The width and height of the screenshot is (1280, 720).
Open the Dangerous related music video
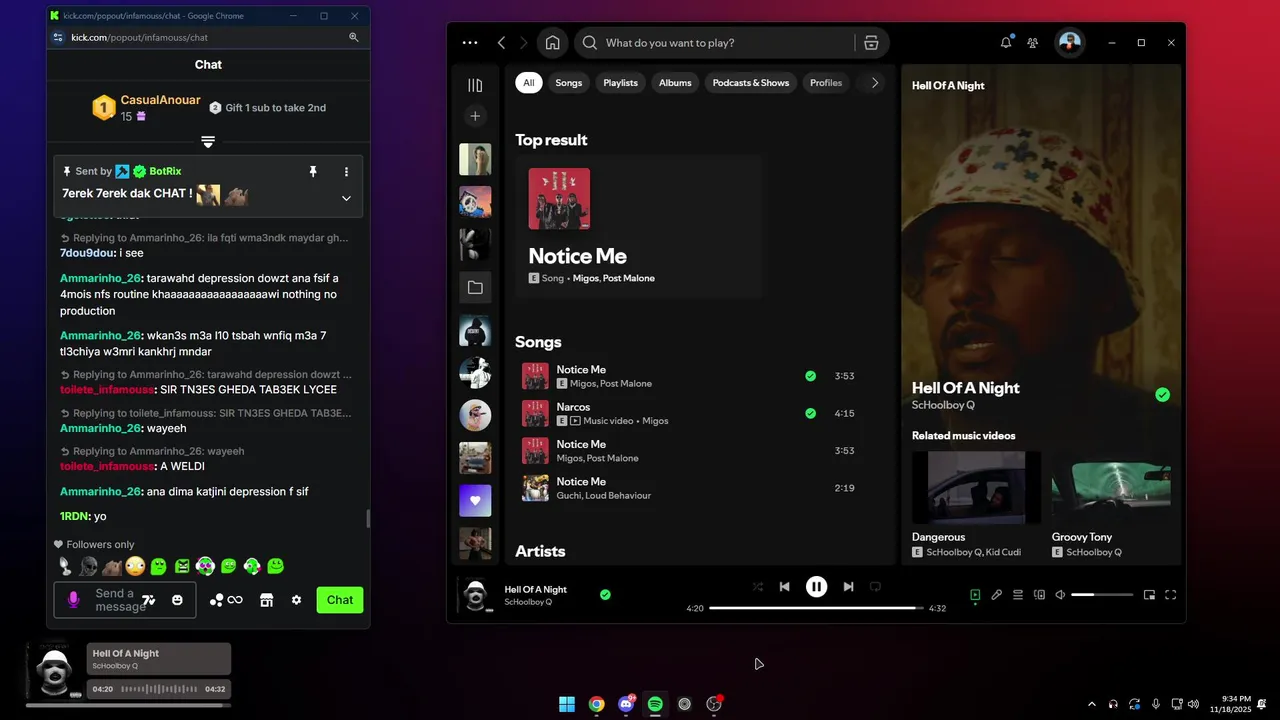click(x=976, y=504)
